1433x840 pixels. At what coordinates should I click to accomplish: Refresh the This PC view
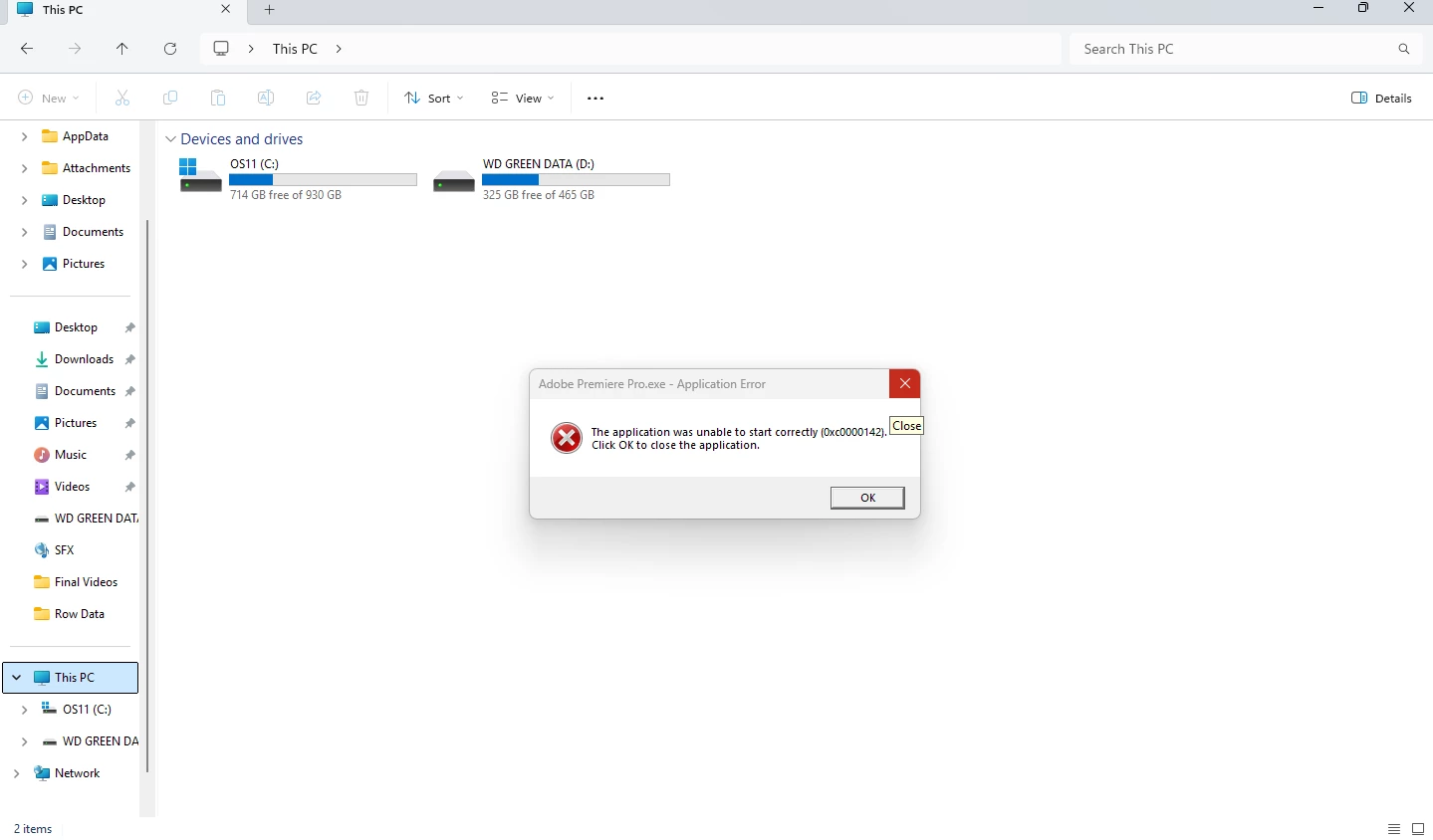pyautogui.click(x=170, y=49)
